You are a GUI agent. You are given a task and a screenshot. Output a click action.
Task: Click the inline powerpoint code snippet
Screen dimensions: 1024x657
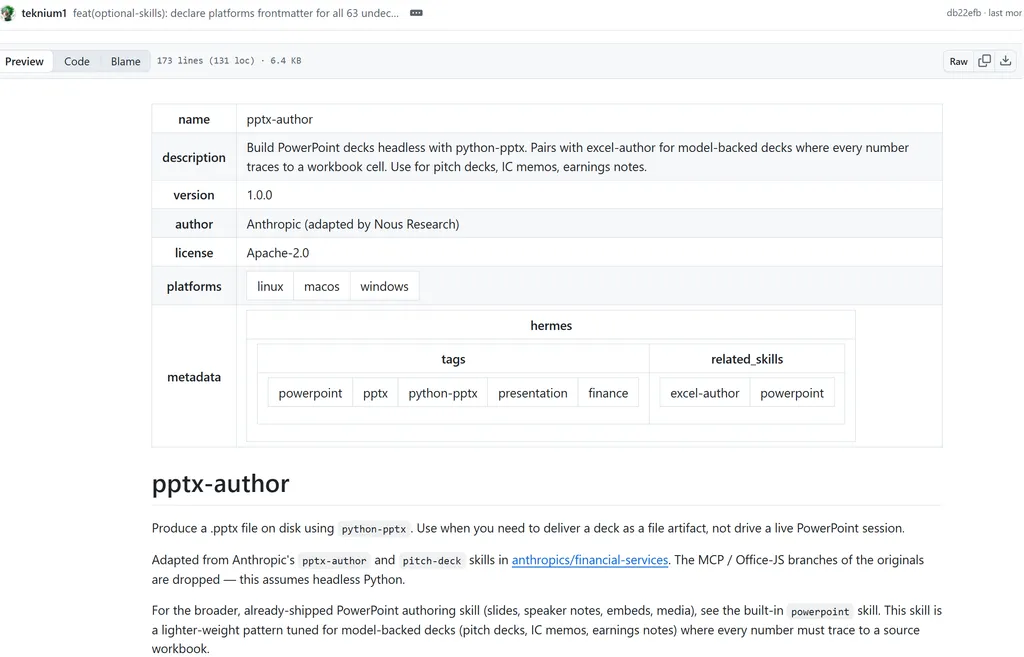[820, 611]
